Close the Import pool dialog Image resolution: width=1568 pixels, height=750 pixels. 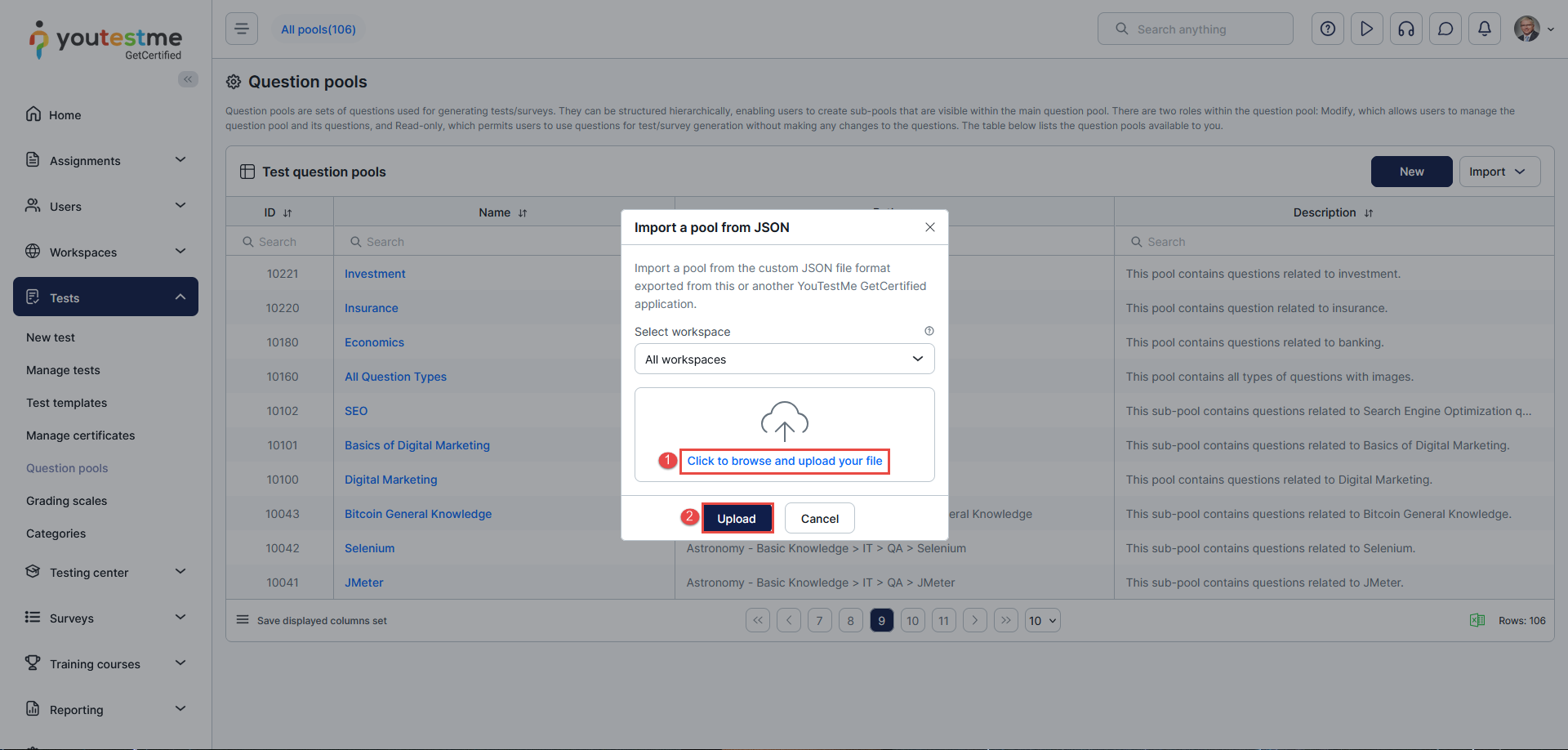[x=929, y=227]
